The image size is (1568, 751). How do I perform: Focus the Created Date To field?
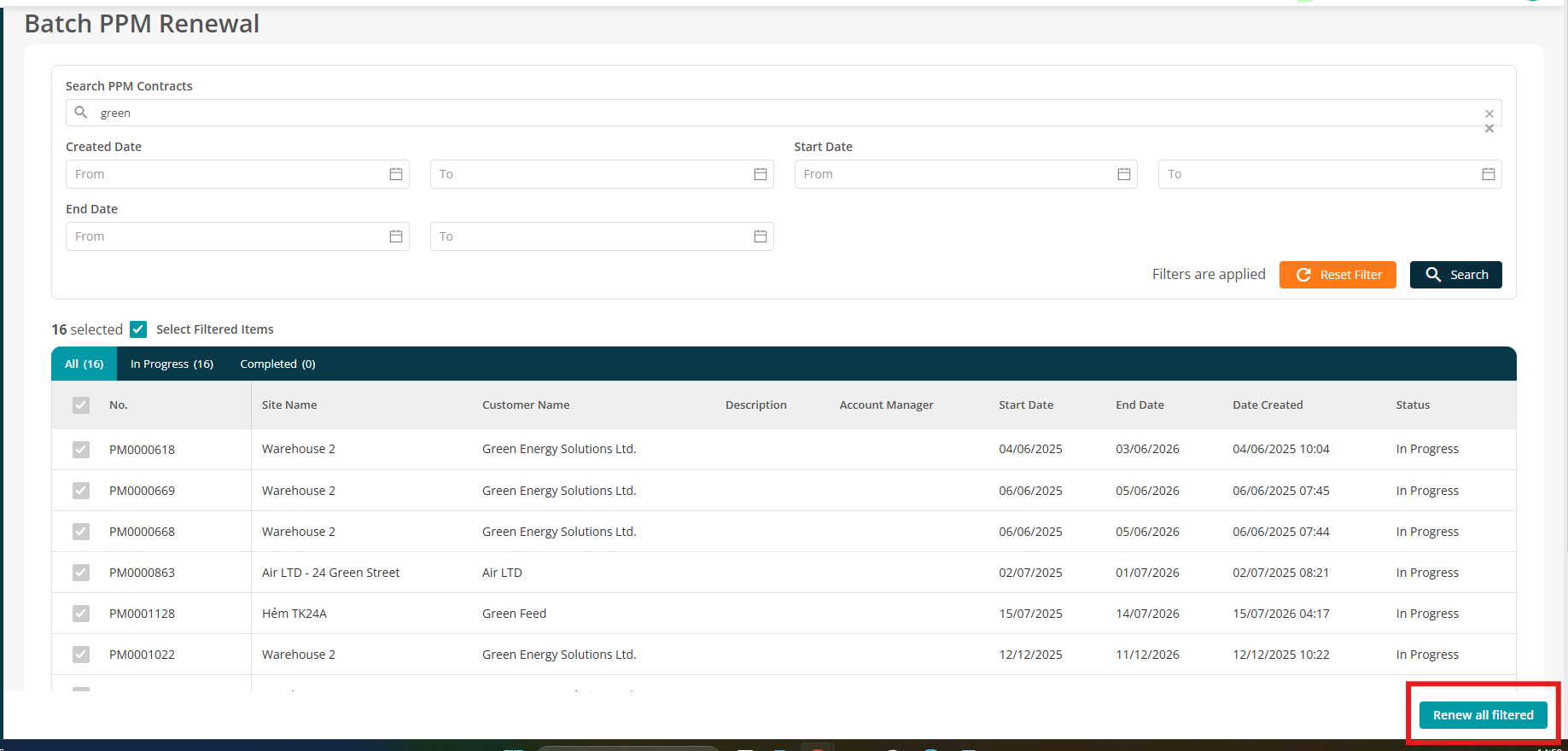(602, 174)
